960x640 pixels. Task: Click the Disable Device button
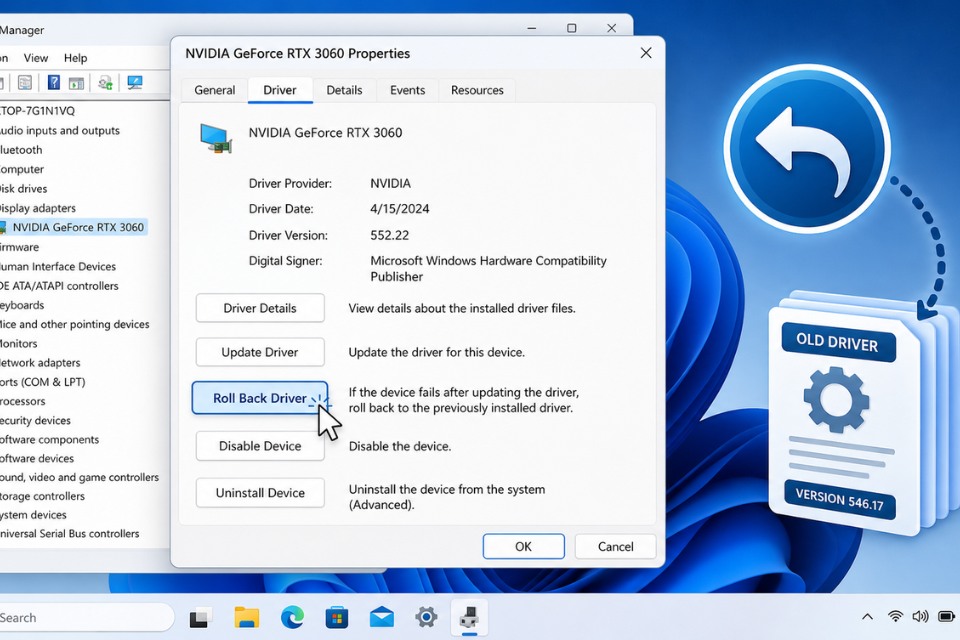pyautogui.click(x=260, y=446)
